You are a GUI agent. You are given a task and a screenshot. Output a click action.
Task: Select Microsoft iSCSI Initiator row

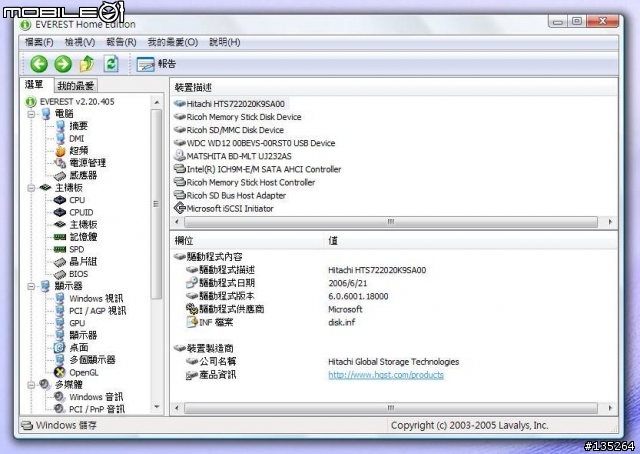tap(224, 208)
